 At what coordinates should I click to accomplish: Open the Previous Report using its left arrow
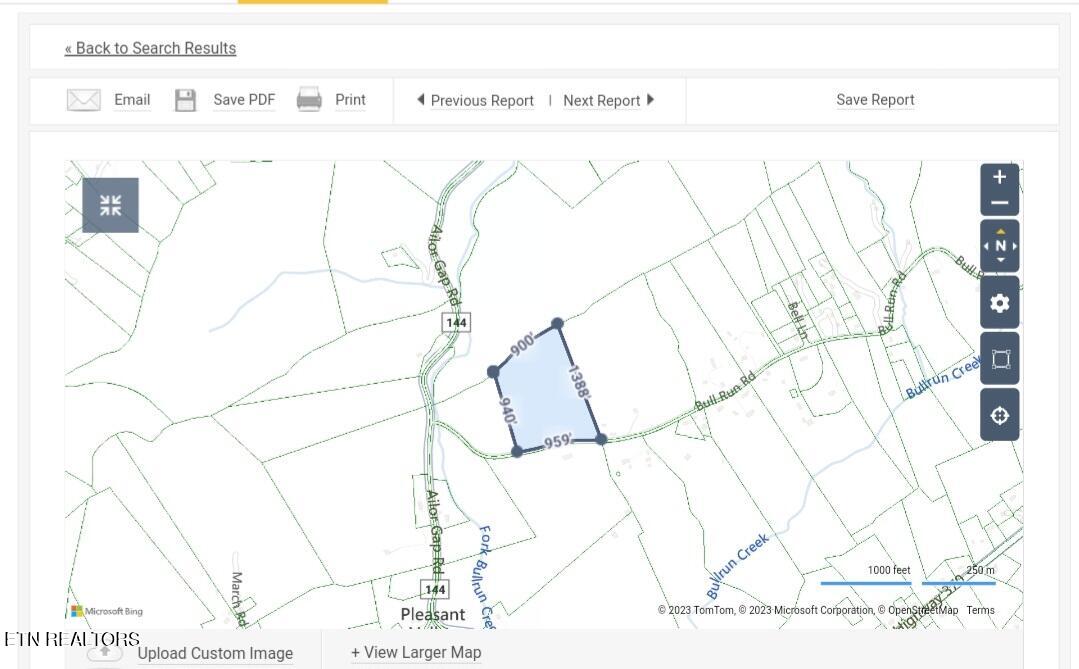click(421, 100)
